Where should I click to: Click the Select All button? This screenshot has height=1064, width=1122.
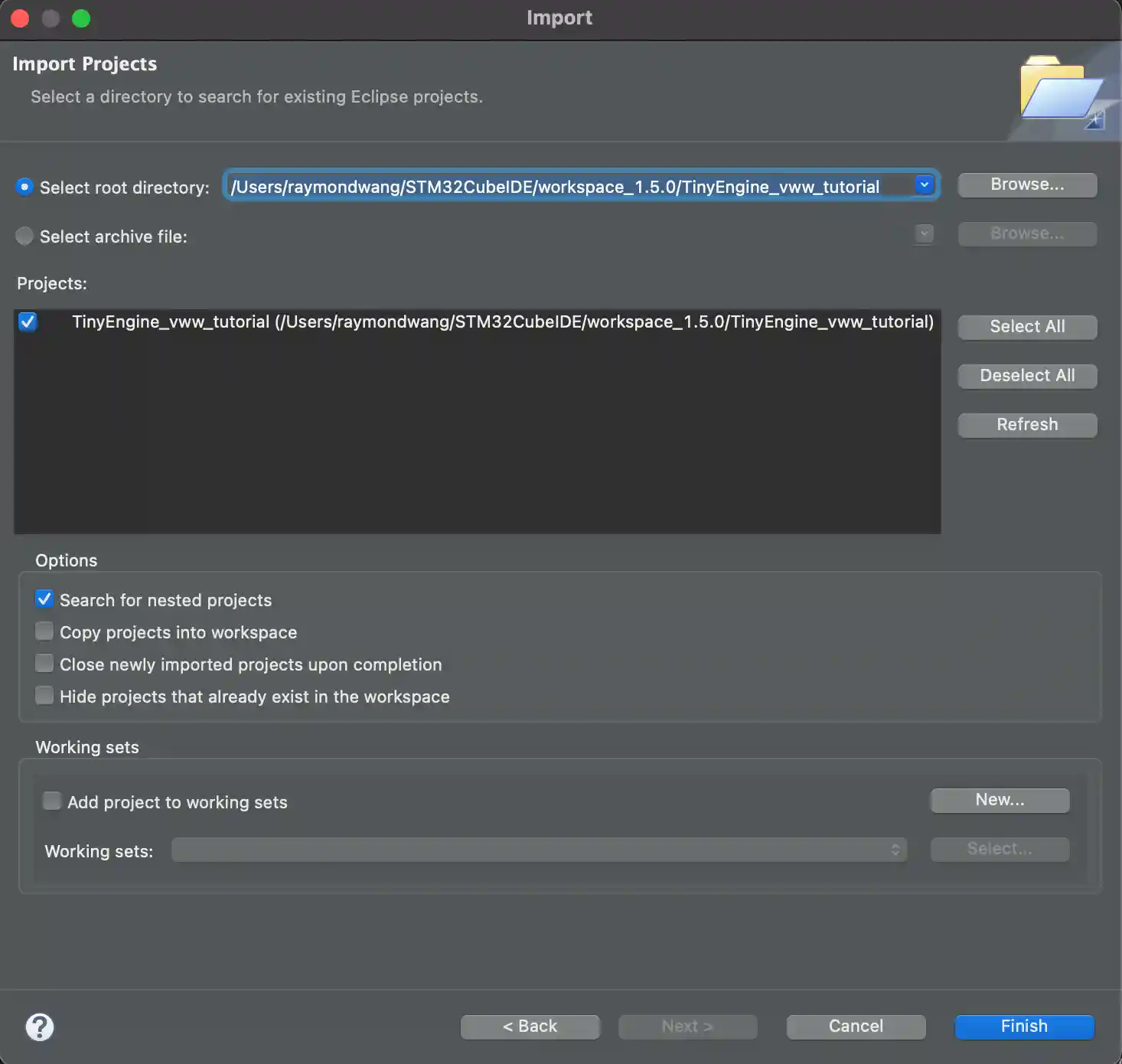(x=1027, y=327)
